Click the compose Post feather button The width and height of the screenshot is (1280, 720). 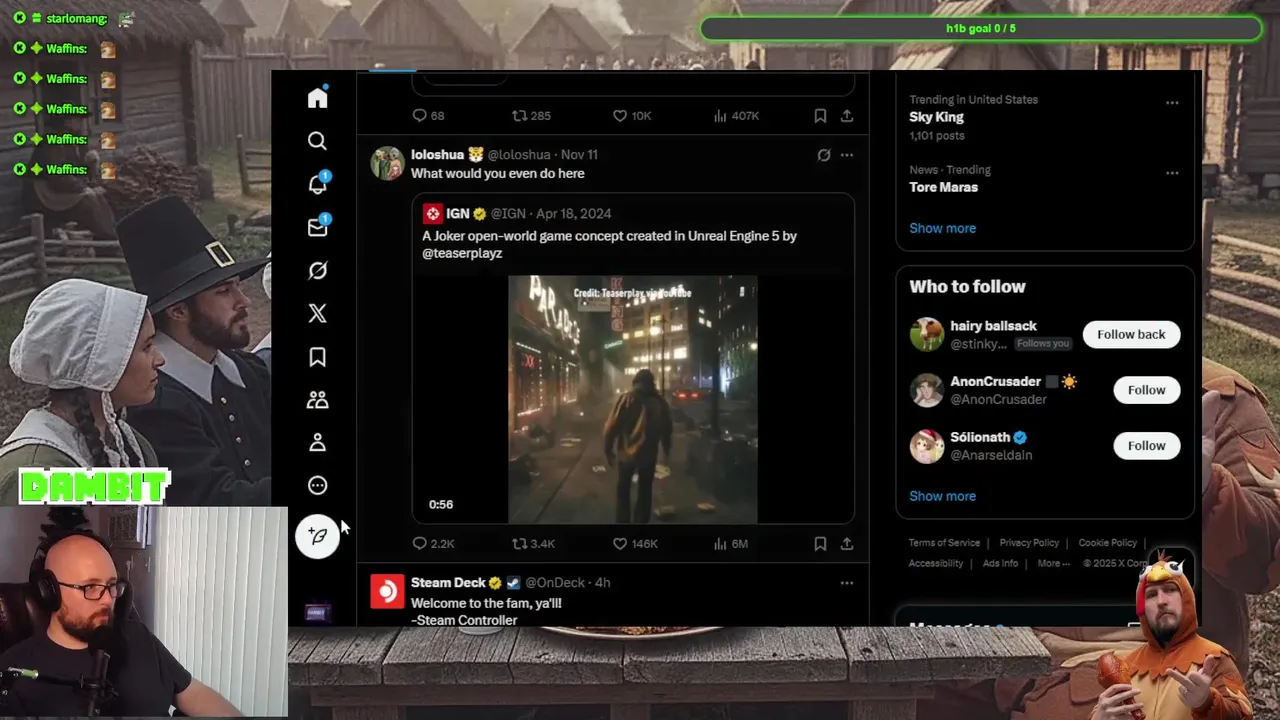317,536
